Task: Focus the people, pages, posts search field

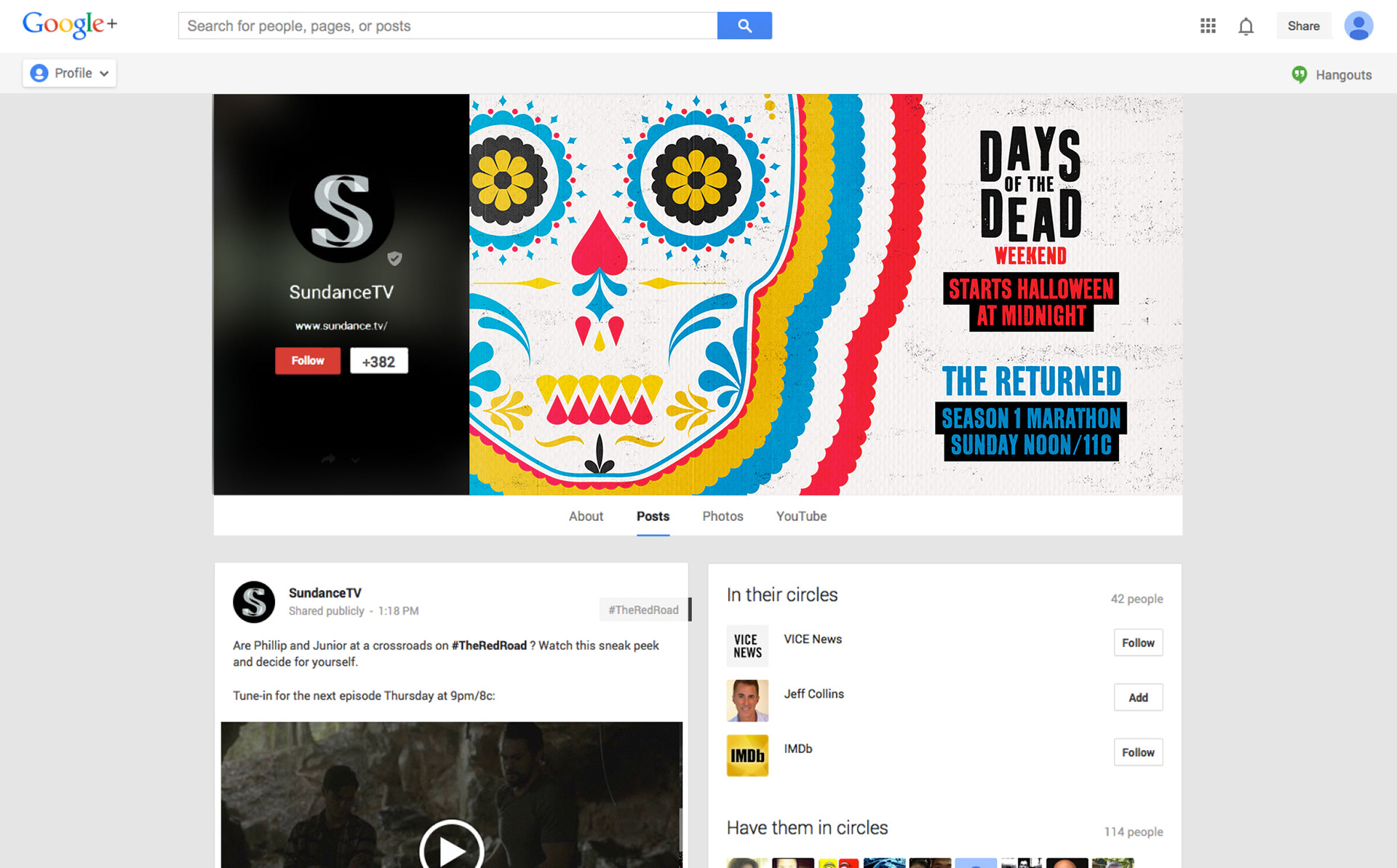Action: 447,26
